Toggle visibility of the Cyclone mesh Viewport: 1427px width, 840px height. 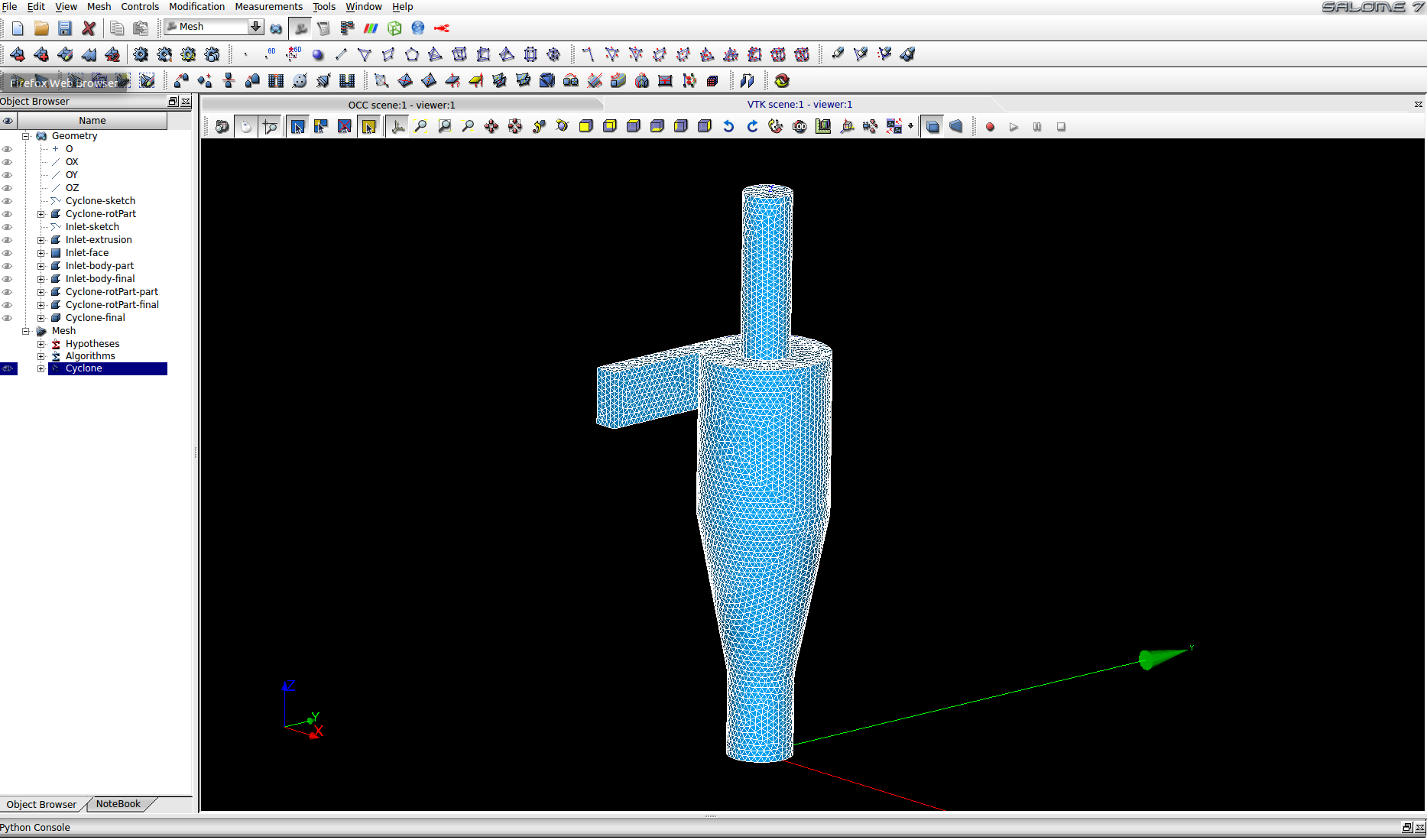pos(8,368)
